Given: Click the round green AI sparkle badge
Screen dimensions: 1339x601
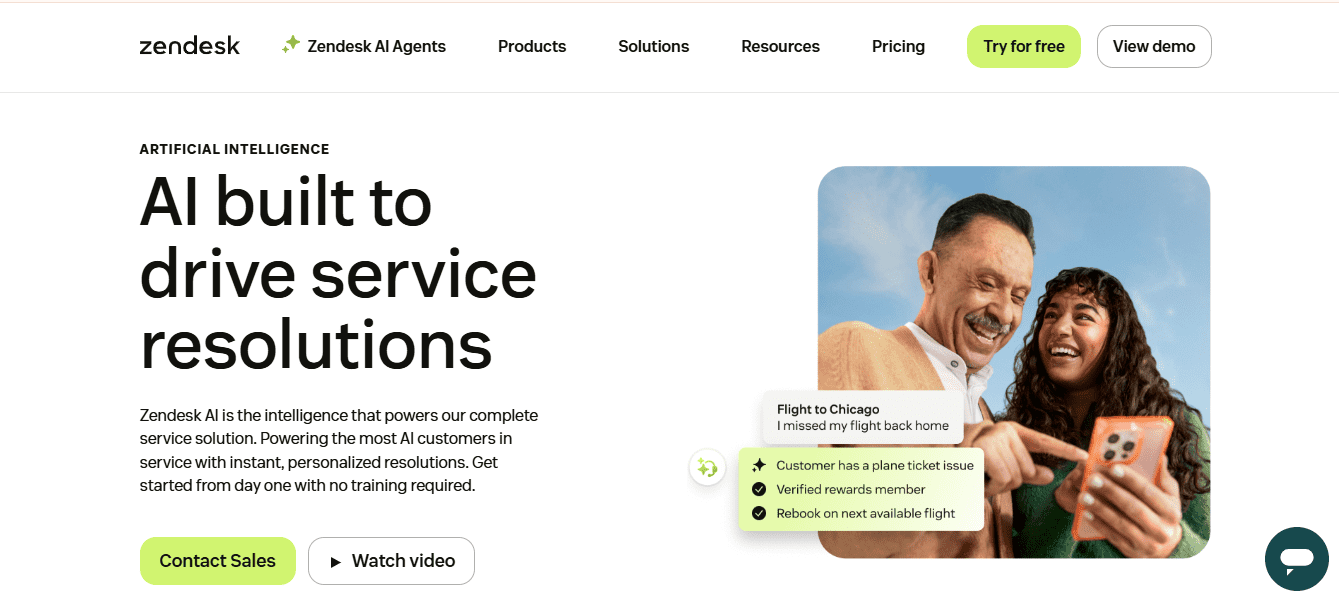Looking at the screenshot, I should click(707, 467).
